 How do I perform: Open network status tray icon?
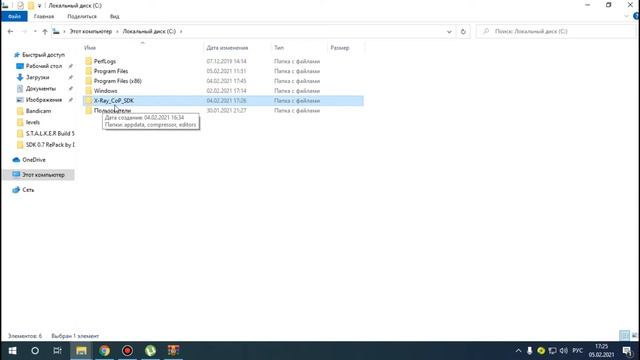click(x=553, y=351)
